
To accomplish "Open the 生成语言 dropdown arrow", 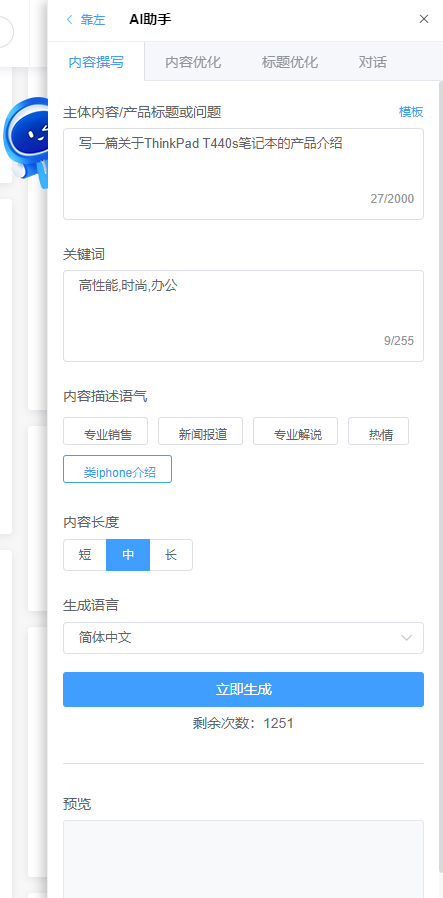I will click(407, 637).
